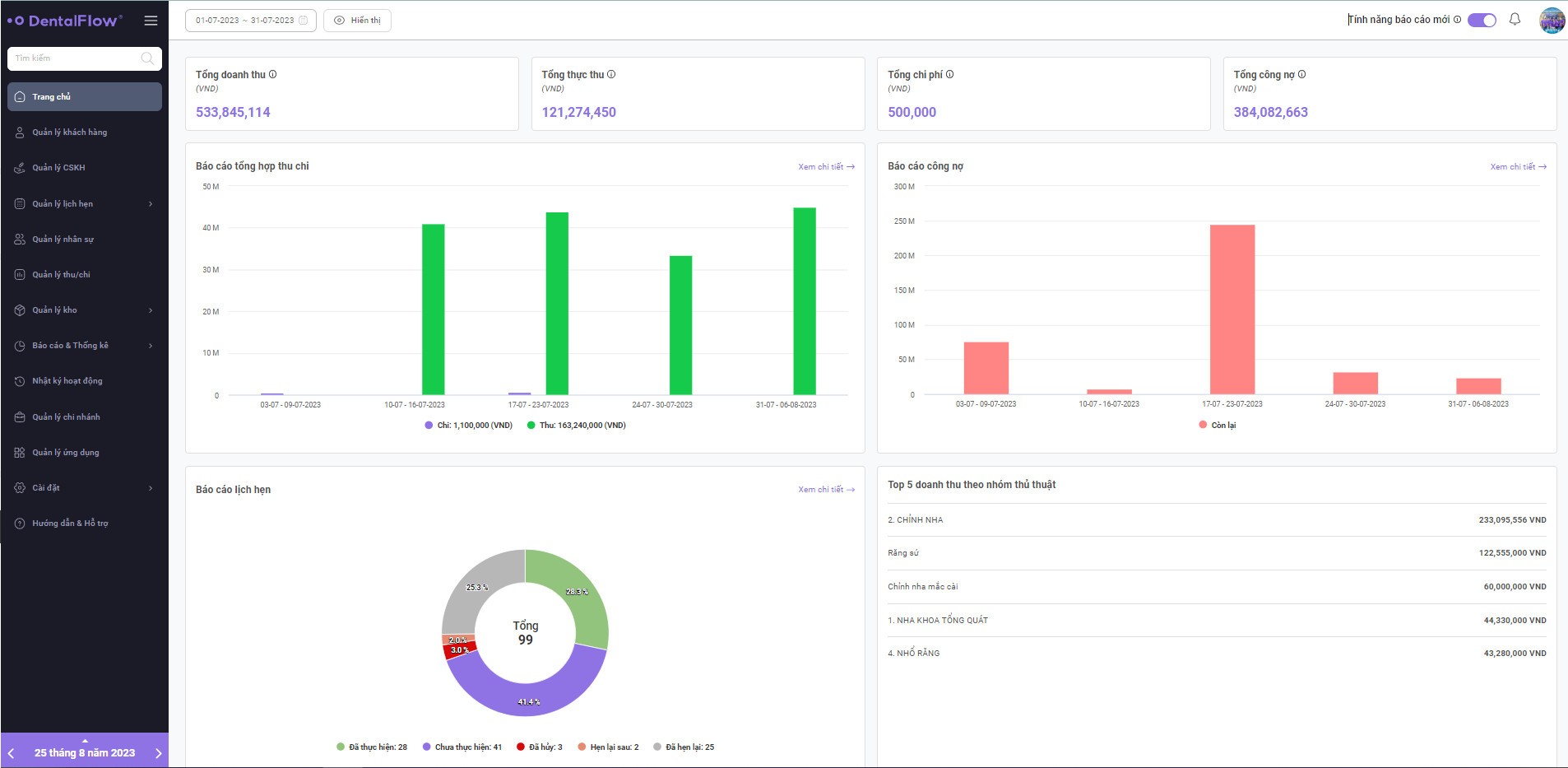Click the info icon next to Tổng chi phí

[949, 74]
